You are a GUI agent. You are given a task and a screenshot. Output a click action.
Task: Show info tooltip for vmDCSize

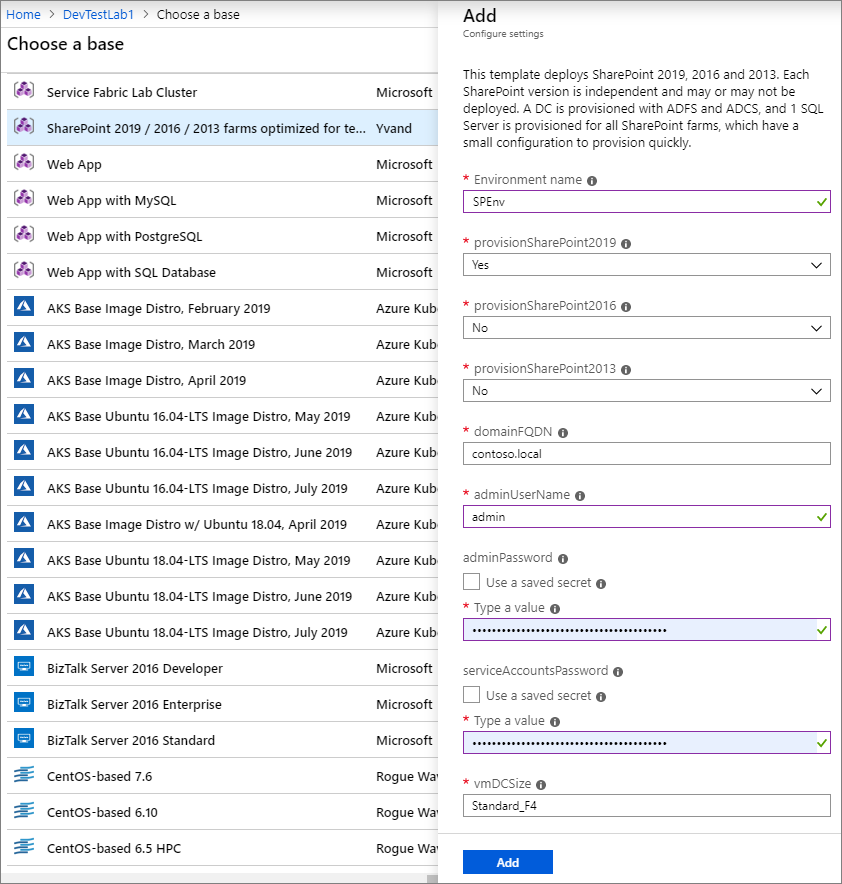point(541,785)
